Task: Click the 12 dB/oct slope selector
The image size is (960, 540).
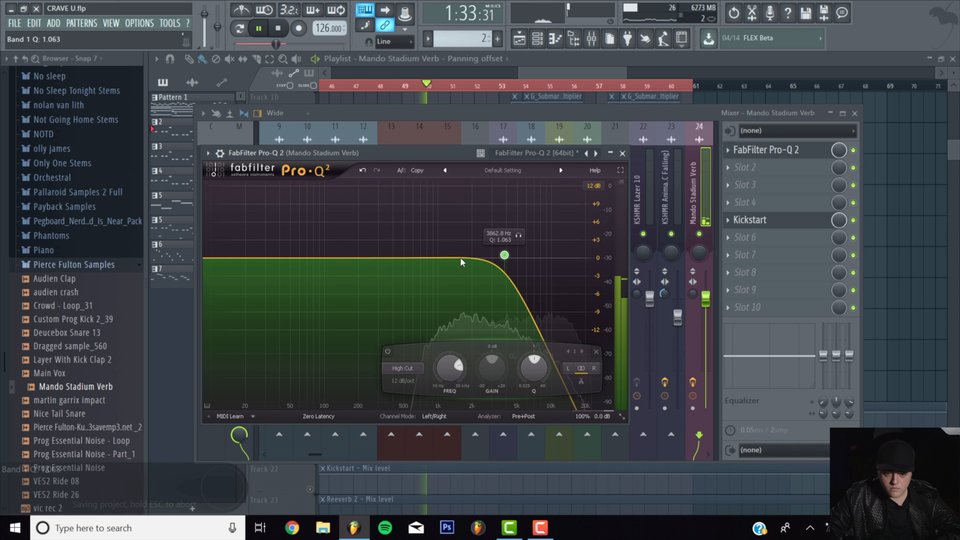Action: (402, 381)
